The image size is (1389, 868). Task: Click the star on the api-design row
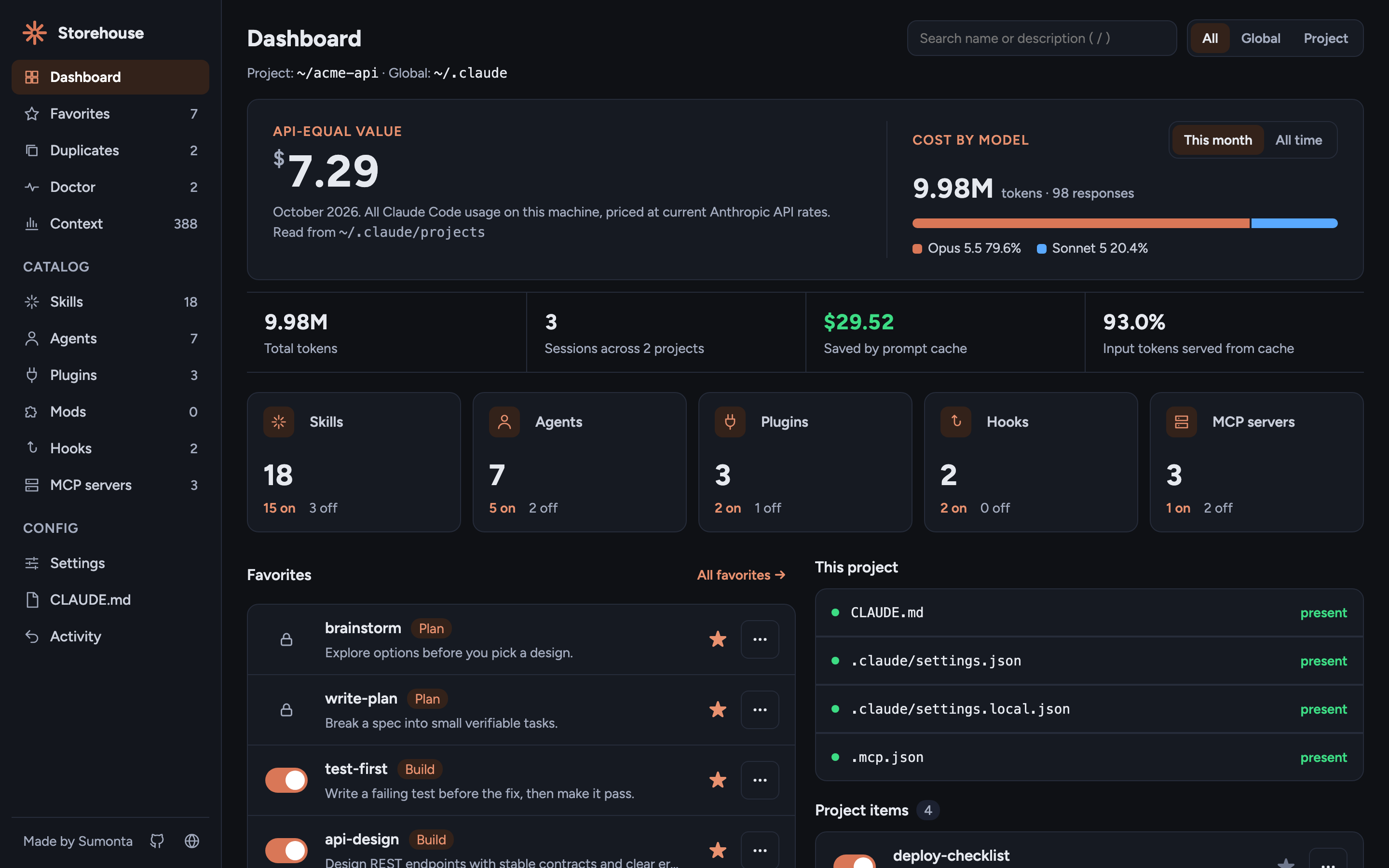point(718,850)
